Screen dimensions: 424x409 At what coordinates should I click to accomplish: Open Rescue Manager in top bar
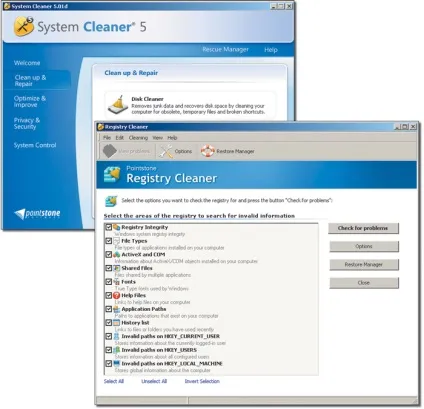click(225, 50)
